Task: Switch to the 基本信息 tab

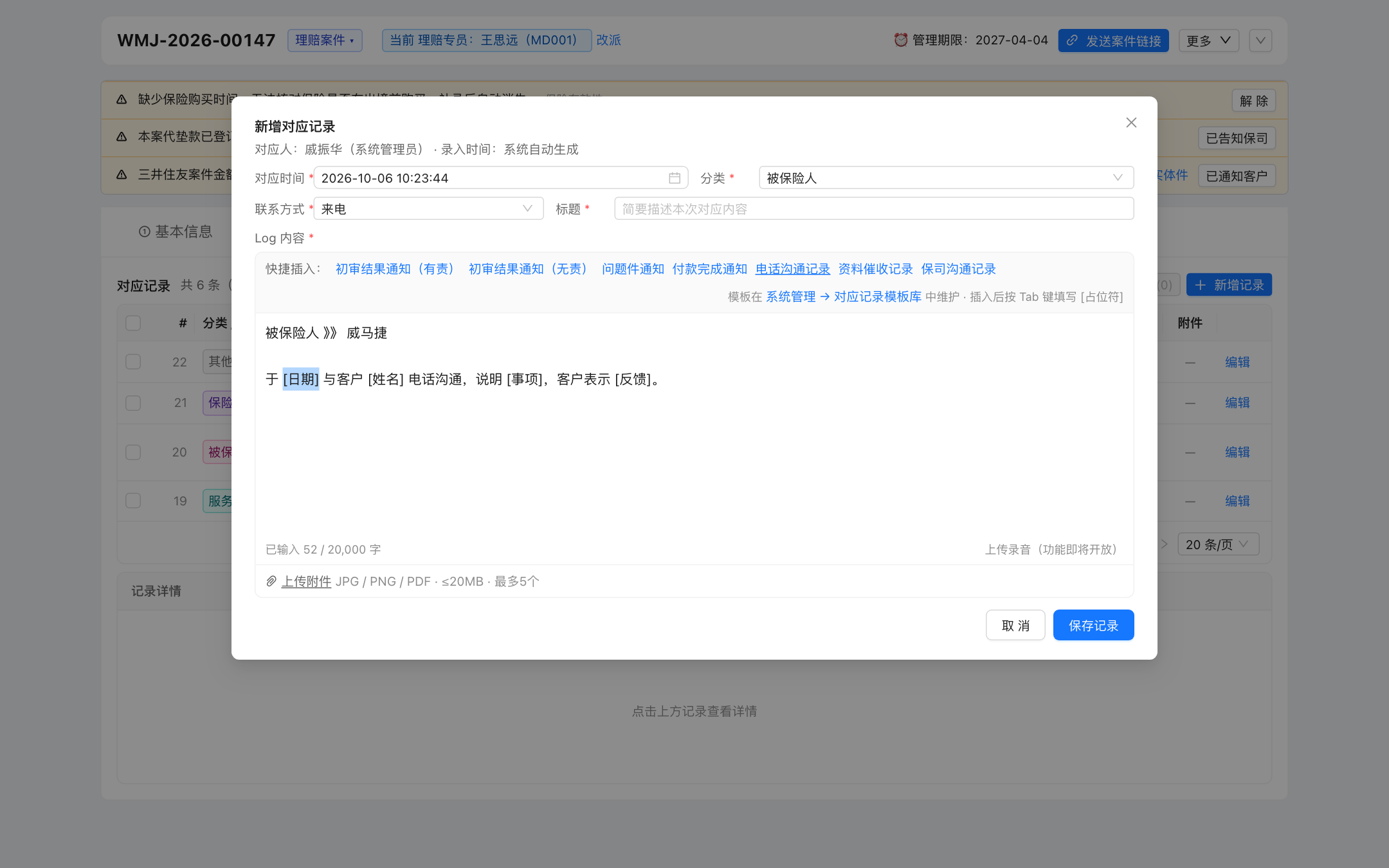Action: 176,231
